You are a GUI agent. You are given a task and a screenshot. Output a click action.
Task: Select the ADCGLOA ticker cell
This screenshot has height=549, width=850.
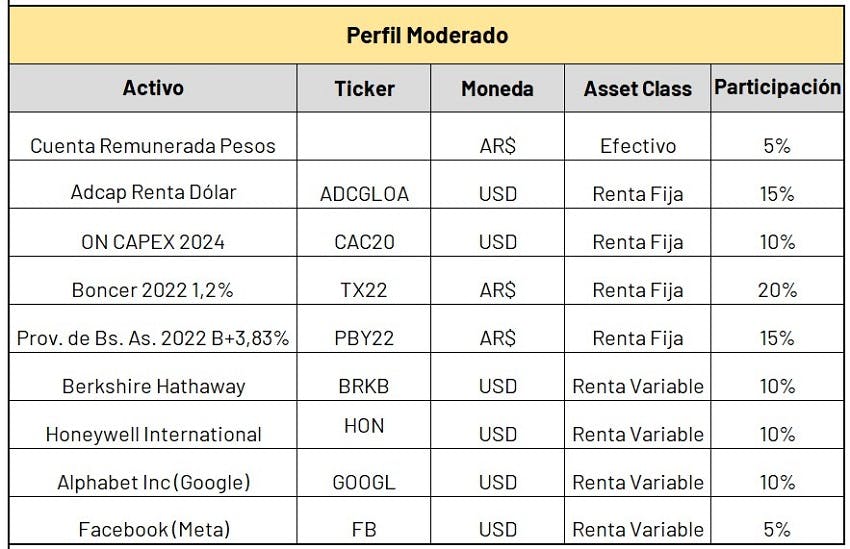364,185
